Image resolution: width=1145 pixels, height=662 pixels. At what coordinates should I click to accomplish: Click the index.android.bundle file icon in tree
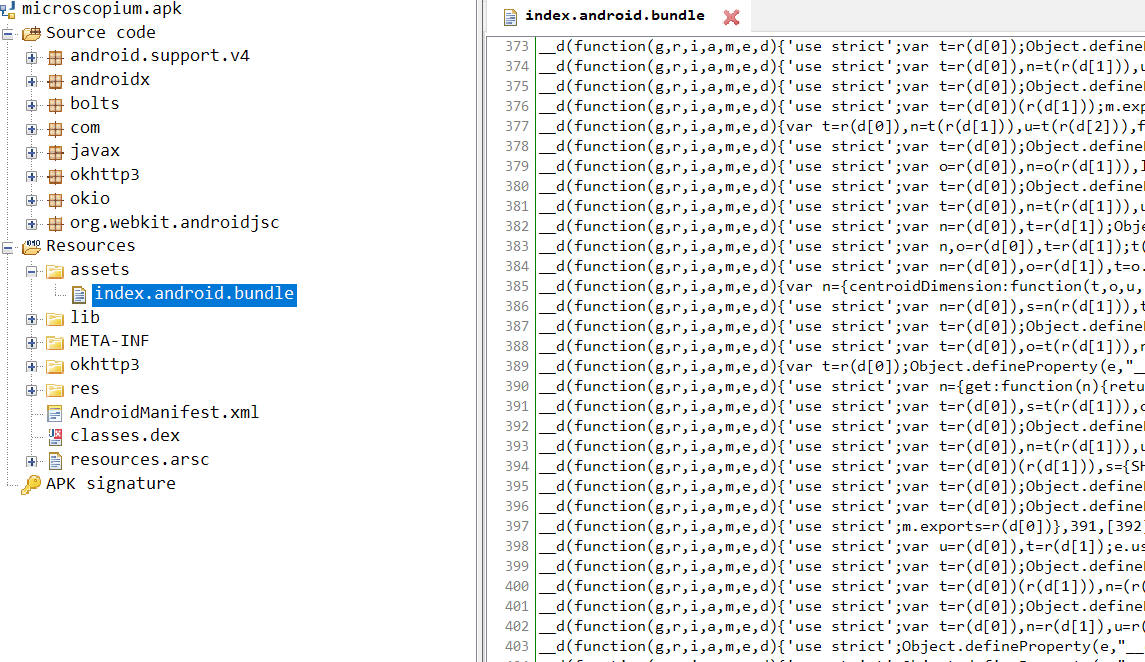(79, 294)
